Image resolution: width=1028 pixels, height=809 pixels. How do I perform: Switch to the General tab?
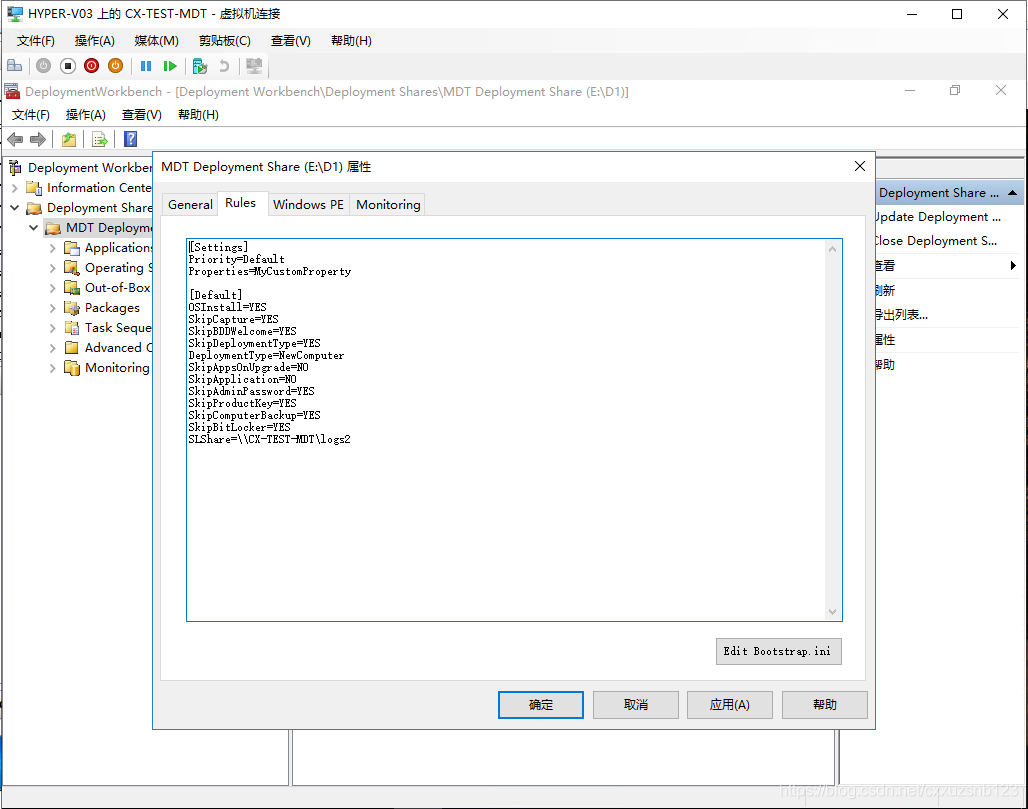[190, 205]
